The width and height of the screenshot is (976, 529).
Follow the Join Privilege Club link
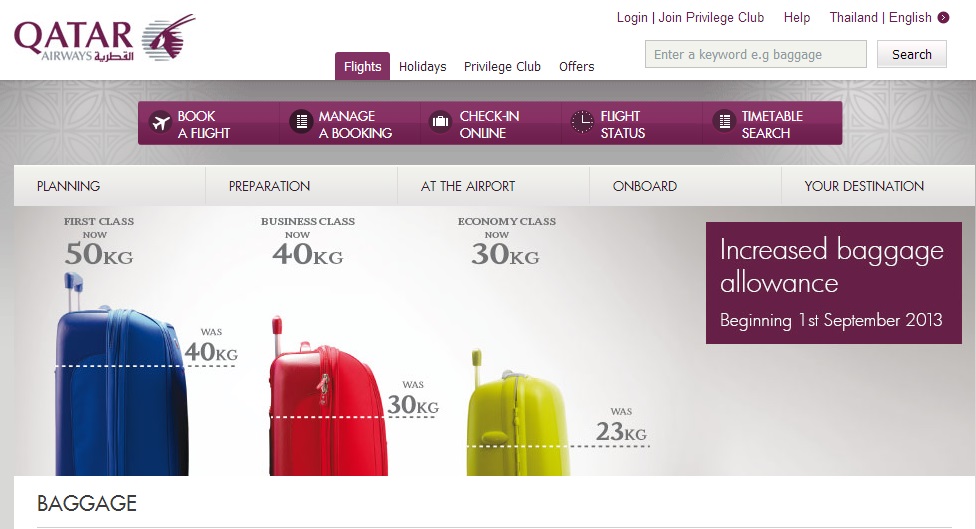[711, 17]
